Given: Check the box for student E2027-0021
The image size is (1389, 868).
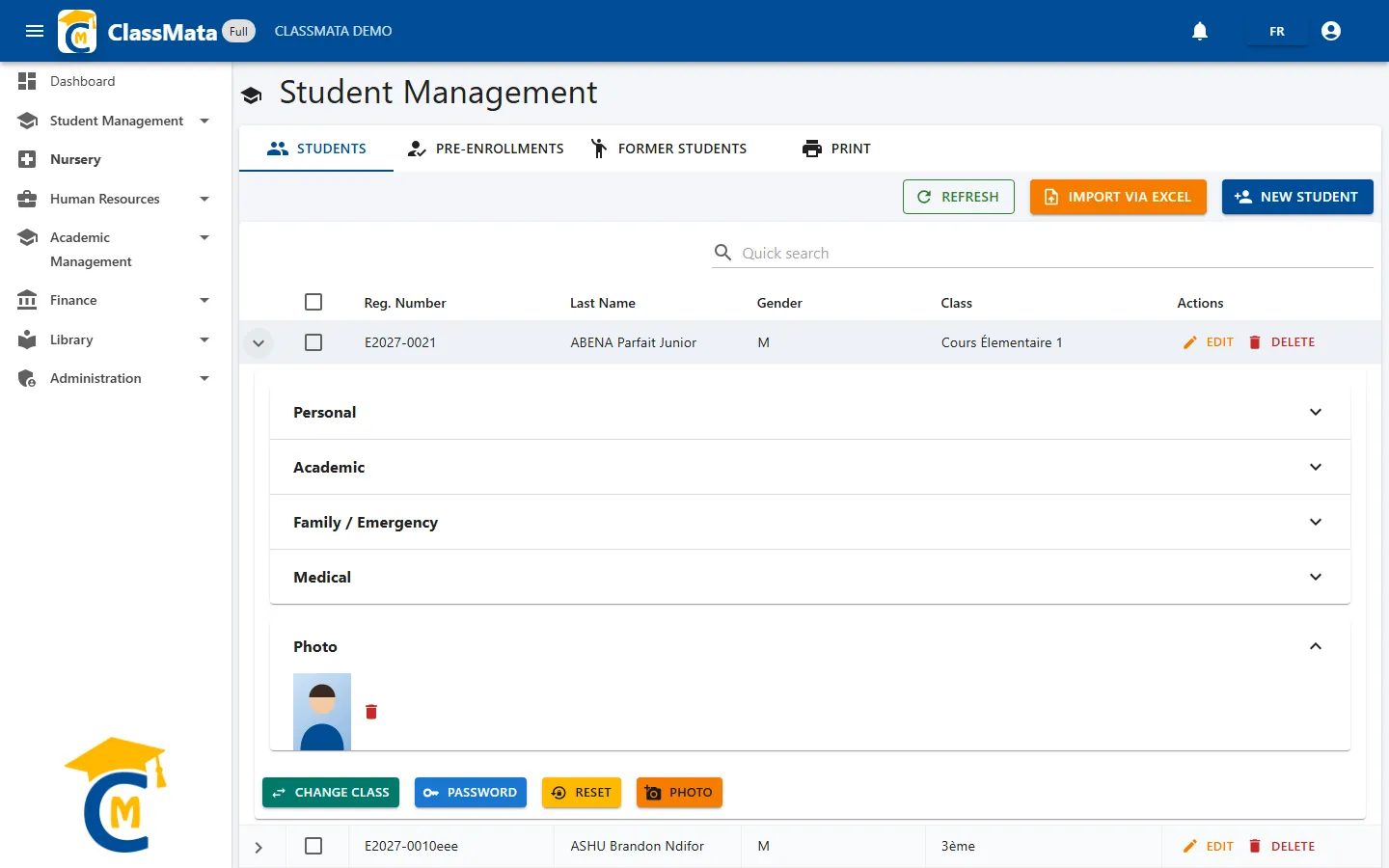Looking at the screenshot, I should [x=313, y=342].
